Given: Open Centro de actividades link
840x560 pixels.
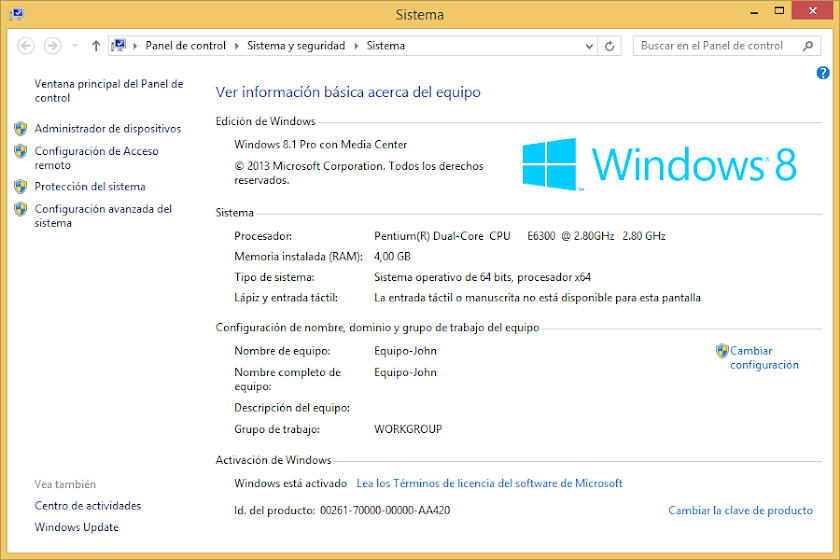Looking at the screenshot, I should pos(88,506).
